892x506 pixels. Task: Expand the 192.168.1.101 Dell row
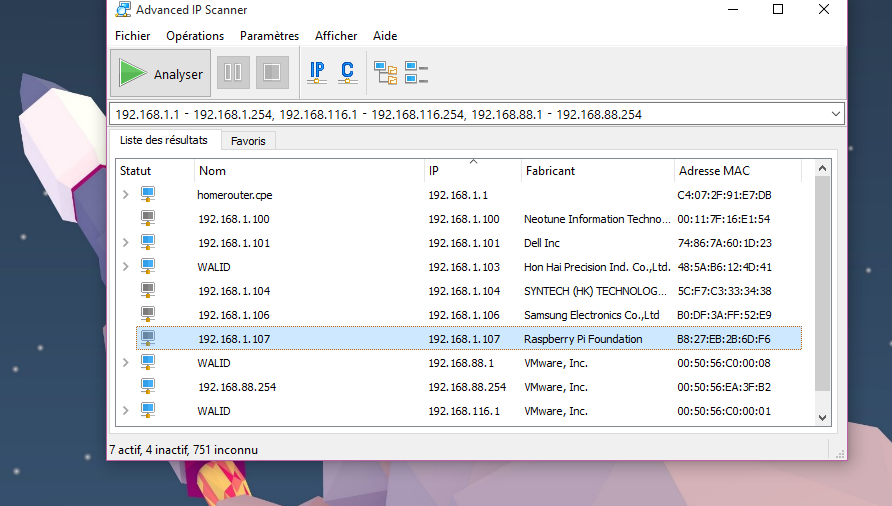126,242
